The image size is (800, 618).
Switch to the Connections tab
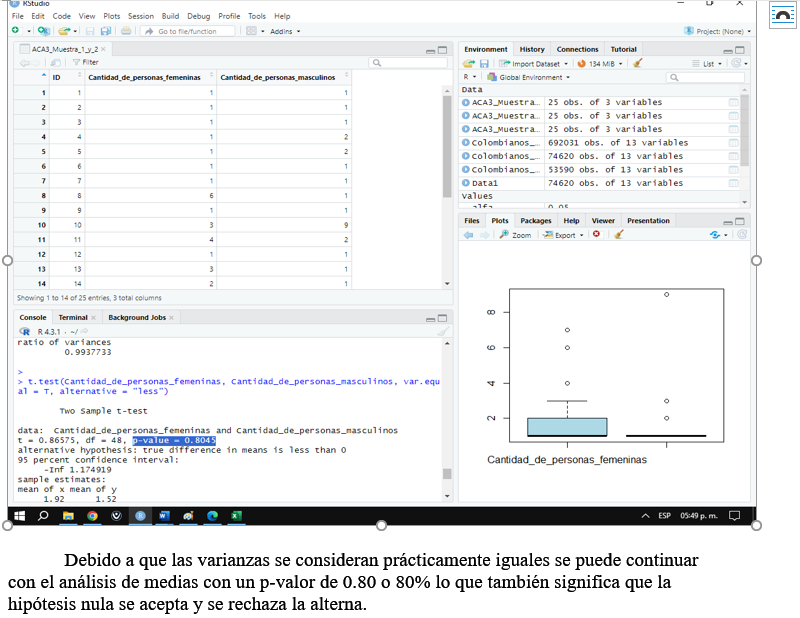[x=578, y=49]
